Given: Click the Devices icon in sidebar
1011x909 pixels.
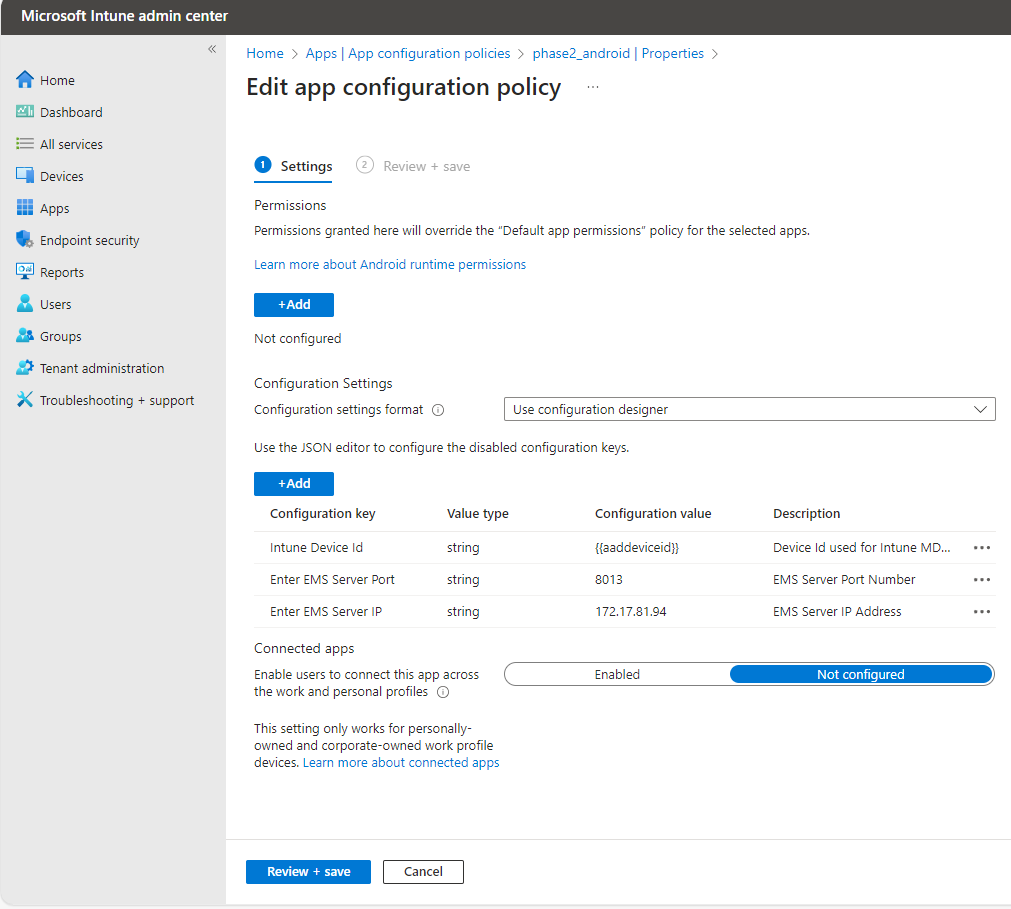Looking at the screenshot, I should pyautogui.click(x=25, y=176).
